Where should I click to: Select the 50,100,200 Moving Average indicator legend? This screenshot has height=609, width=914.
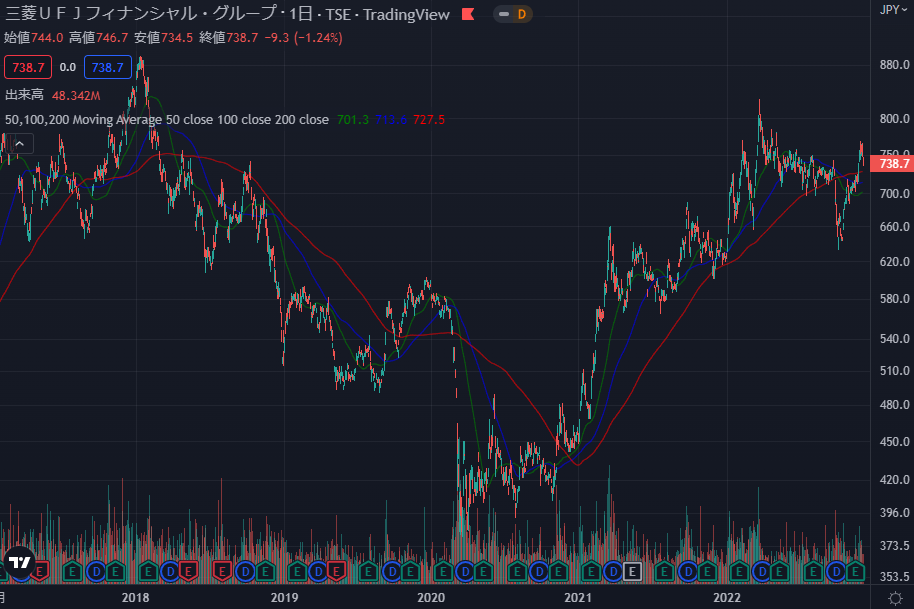167,120
